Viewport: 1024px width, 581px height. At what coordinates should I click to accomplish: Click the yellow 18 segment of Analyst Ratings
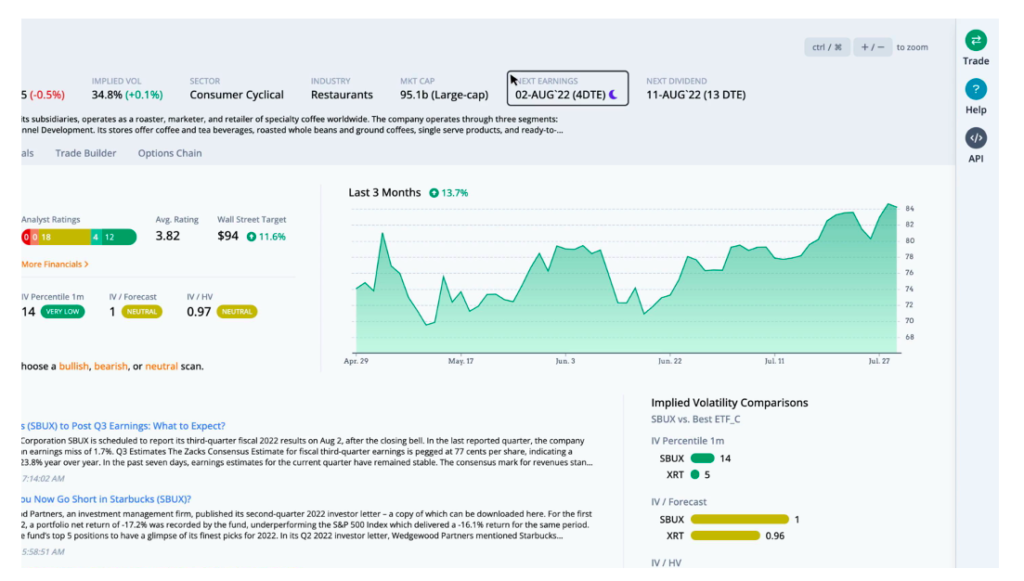(65, 237)
